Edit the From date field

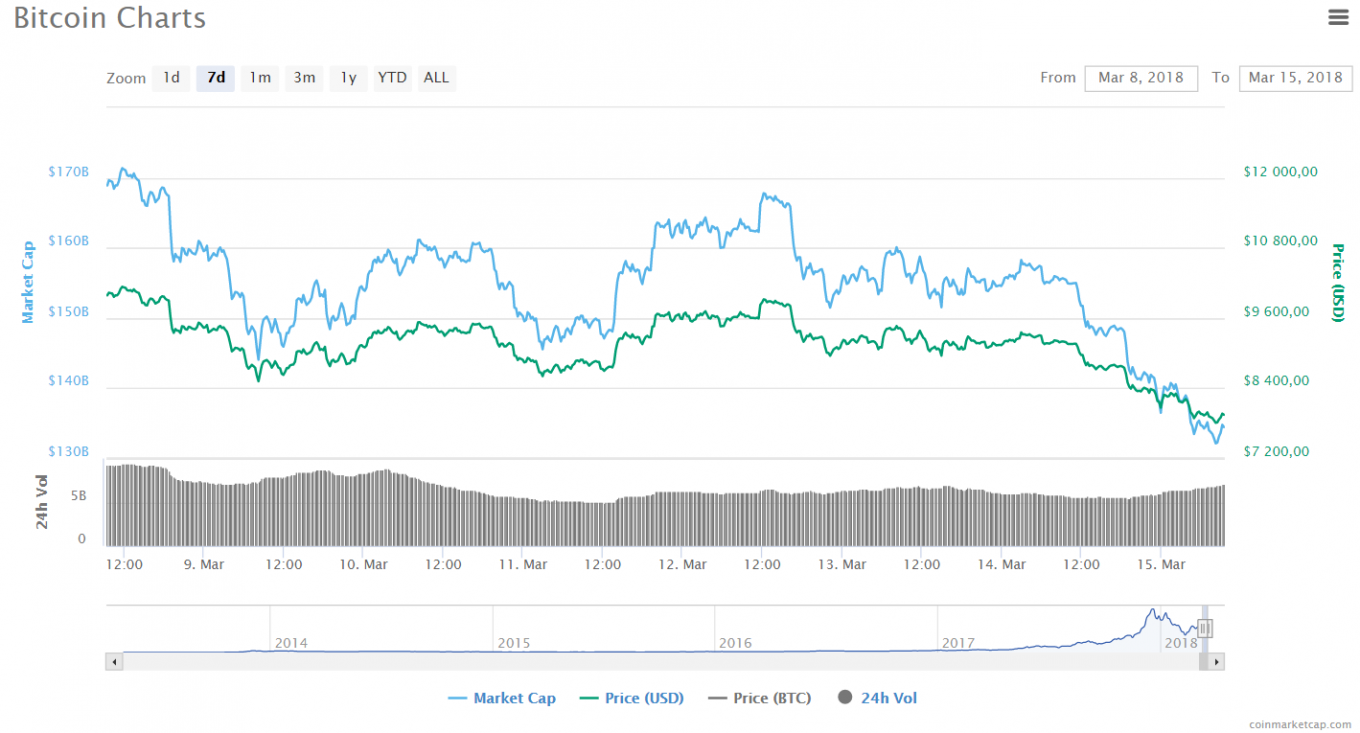pos(1140,78)
